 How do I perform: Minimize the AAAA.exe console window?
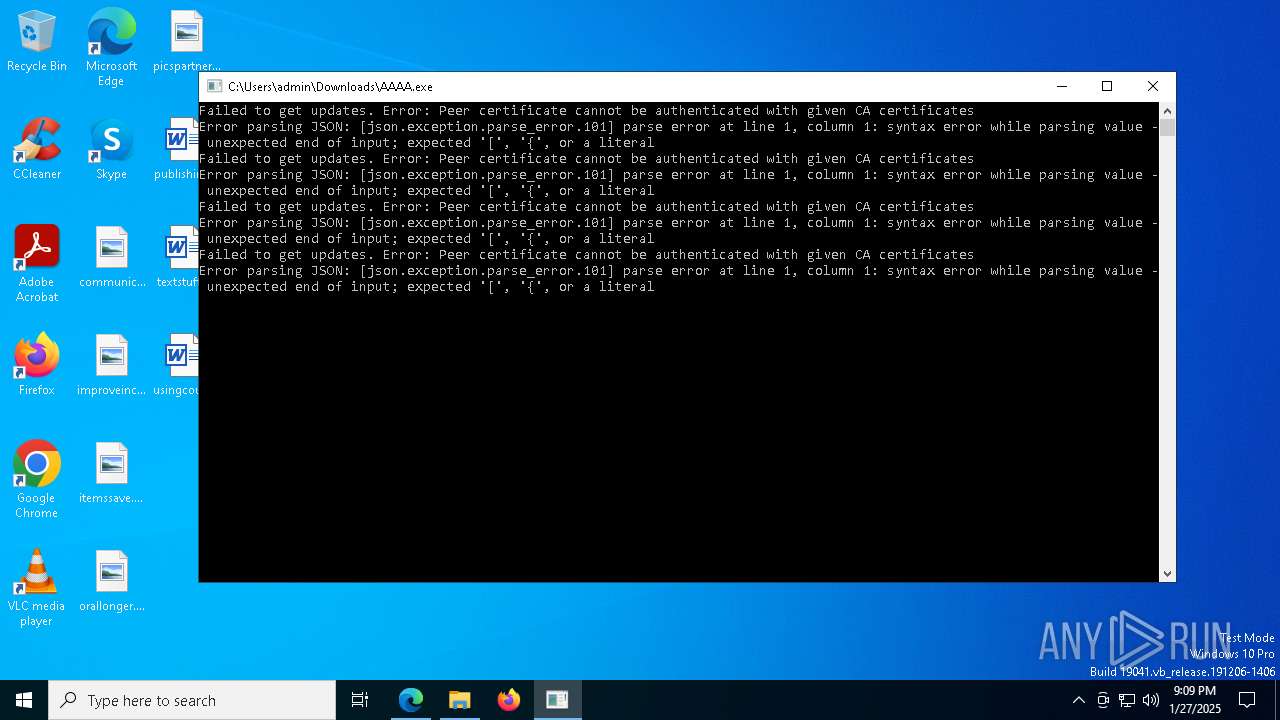[1061, 87]
